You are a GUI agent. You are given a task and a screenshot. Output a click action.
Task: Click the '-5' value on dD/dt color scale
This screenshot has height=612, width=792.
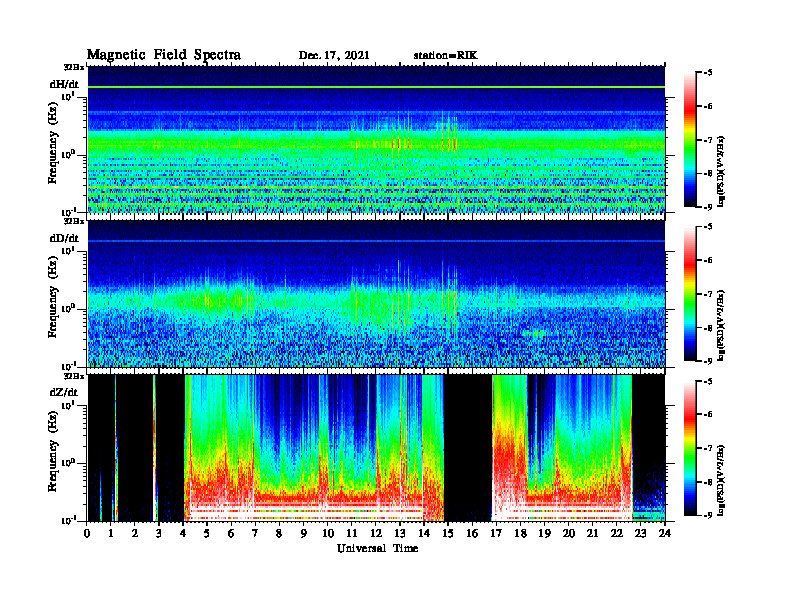click(708, 227)
